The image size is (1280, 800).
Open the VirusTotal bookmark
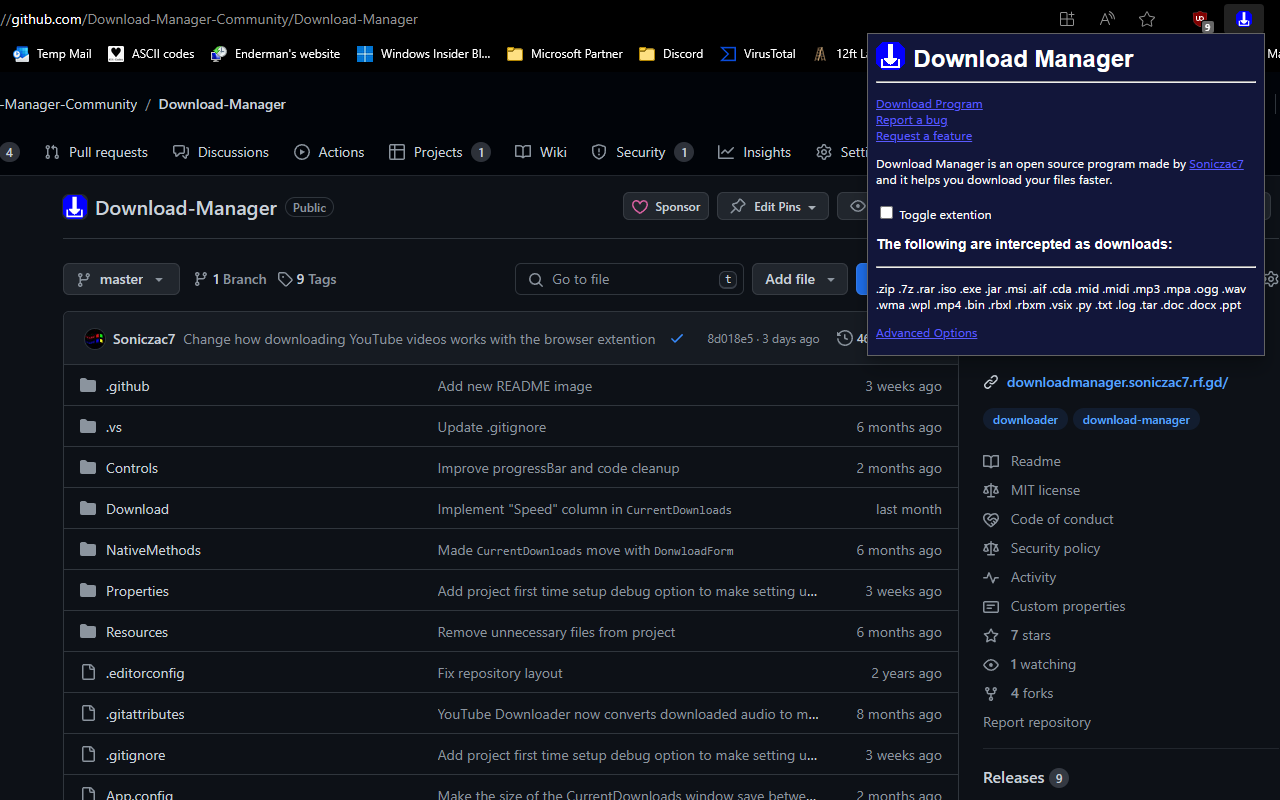pyautogui.click(x=758, y=54)
